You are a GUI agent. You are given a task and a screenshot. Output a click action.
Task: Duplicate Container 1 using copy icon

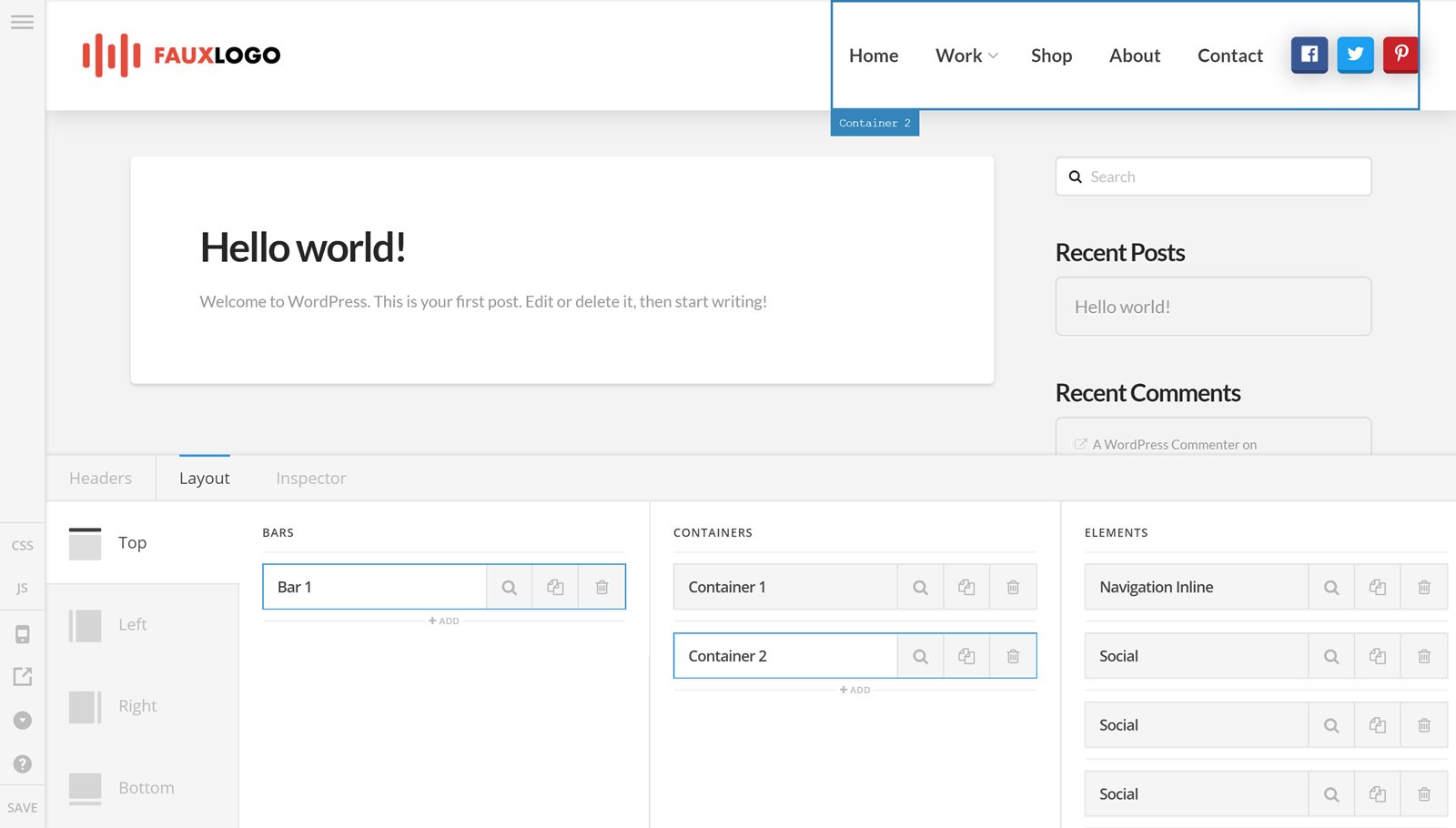click(966, 588)
